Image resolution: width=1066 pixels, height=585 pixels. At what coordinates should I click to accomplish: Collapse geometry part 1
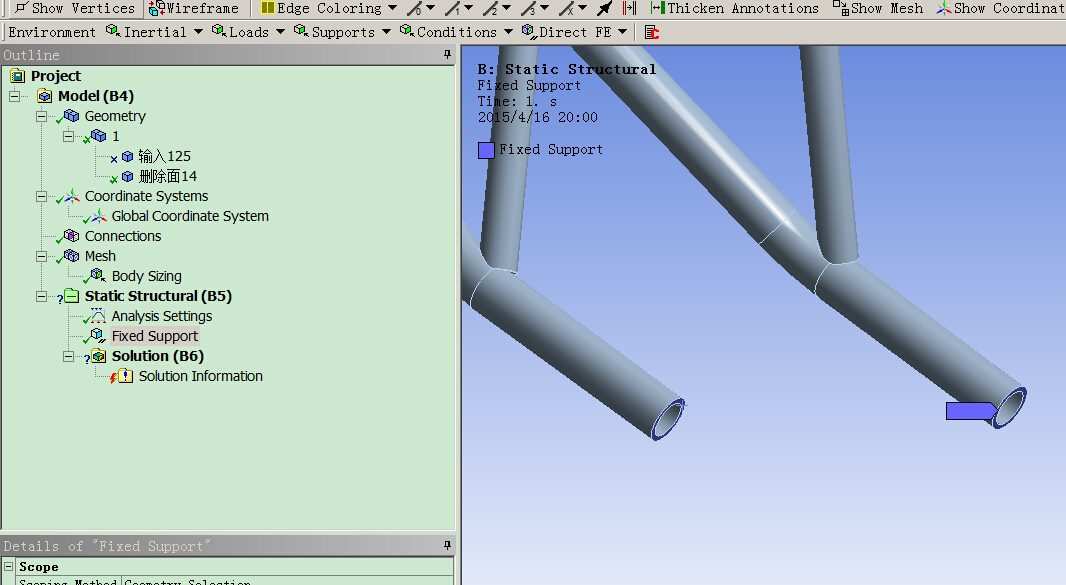tap(69, 136)
